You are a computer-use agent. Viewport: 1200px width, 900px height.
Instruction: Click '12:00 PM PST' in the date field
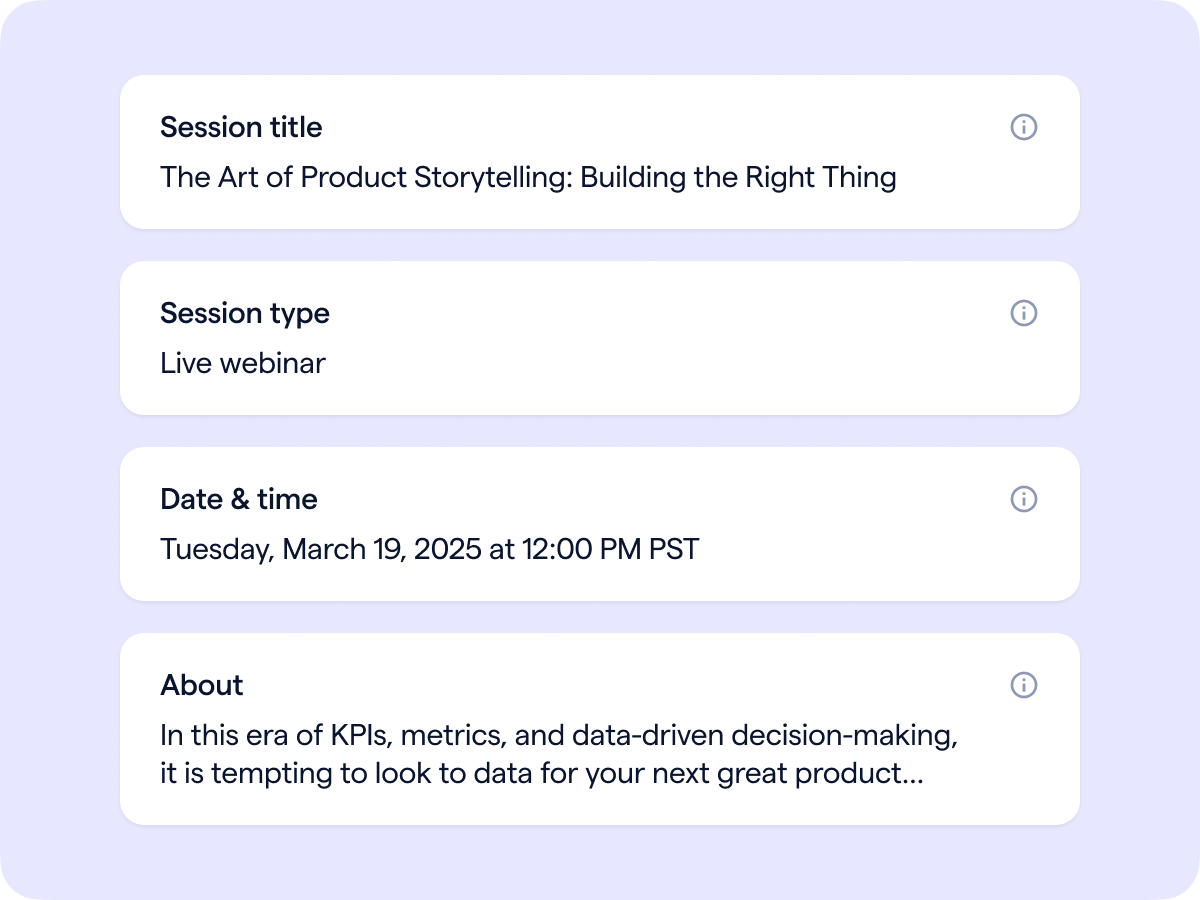click(610, 549)
